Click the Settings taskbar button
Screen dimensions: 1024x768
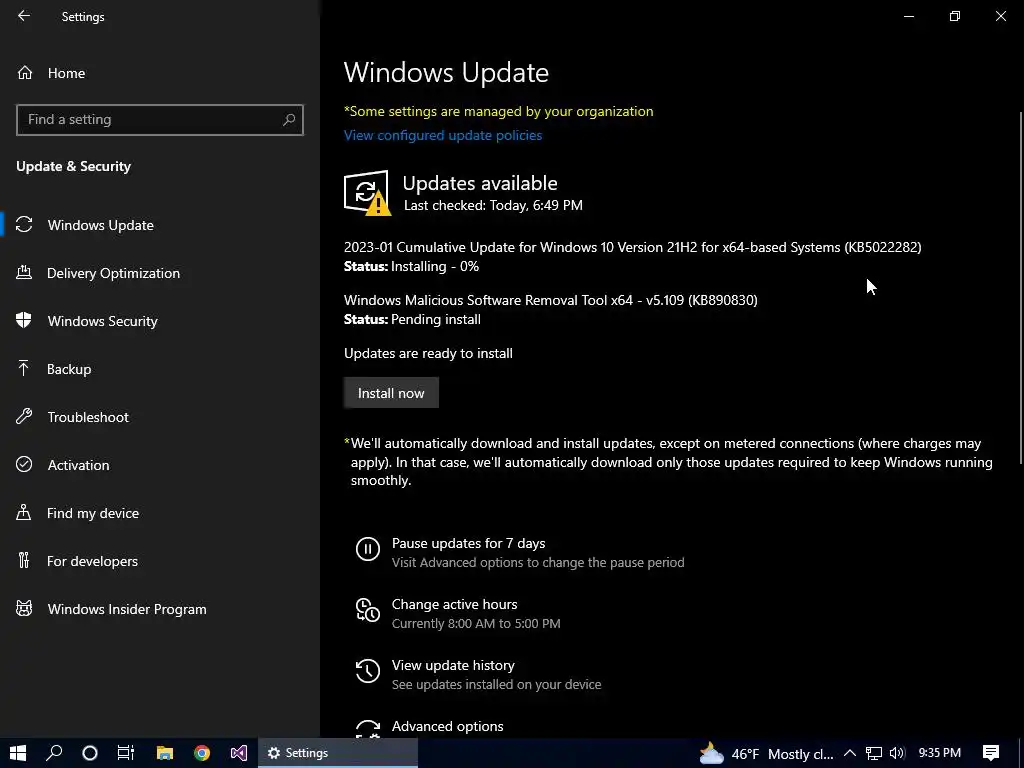click(x=338, y=753)
